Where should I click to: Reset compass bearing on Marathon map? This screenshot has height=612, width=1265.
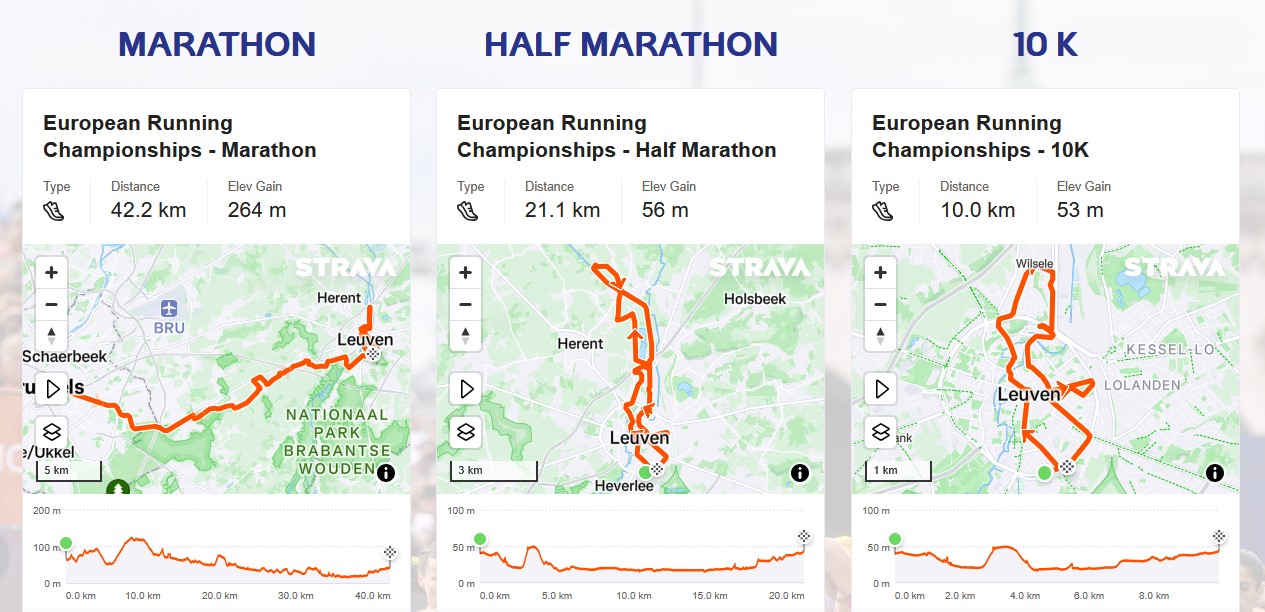click(51, 335)
